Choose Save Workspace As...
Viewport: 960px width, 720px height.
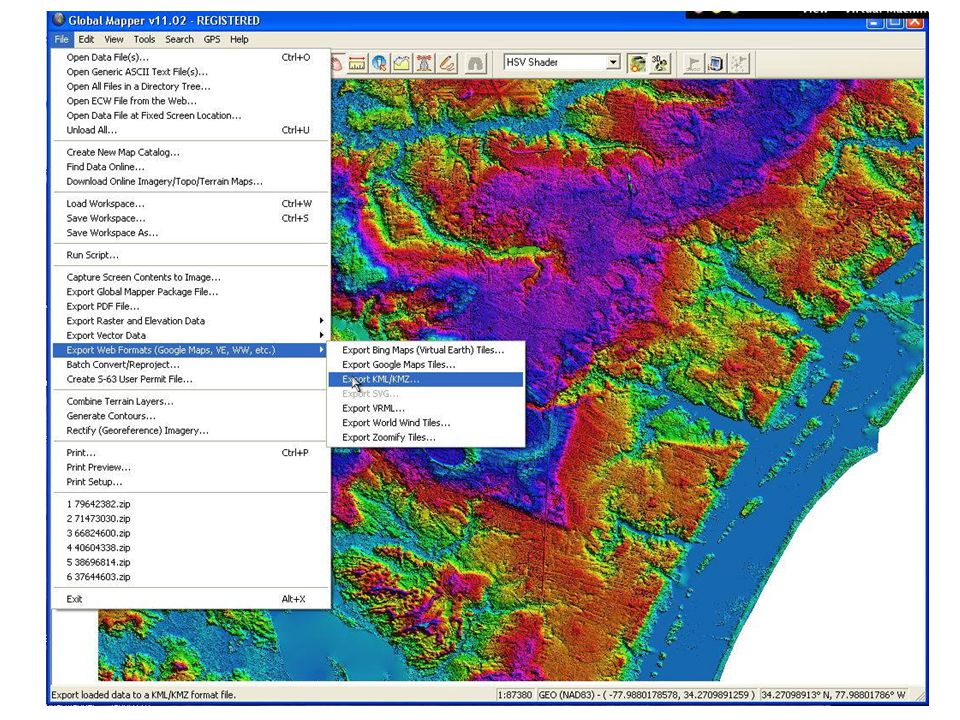coord(190,233)
